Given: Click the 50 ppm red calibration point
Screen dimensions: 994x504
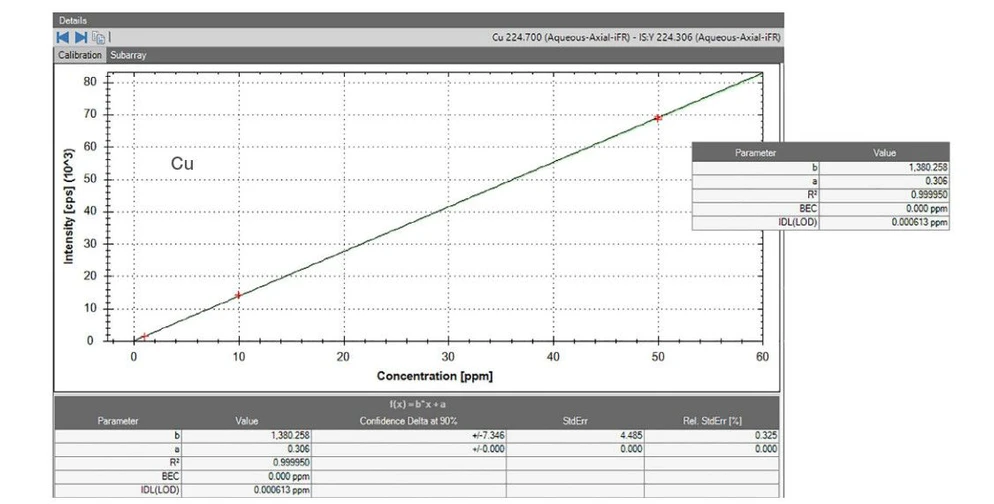Looking at the screenshot, I should click(x=658, y=118).
